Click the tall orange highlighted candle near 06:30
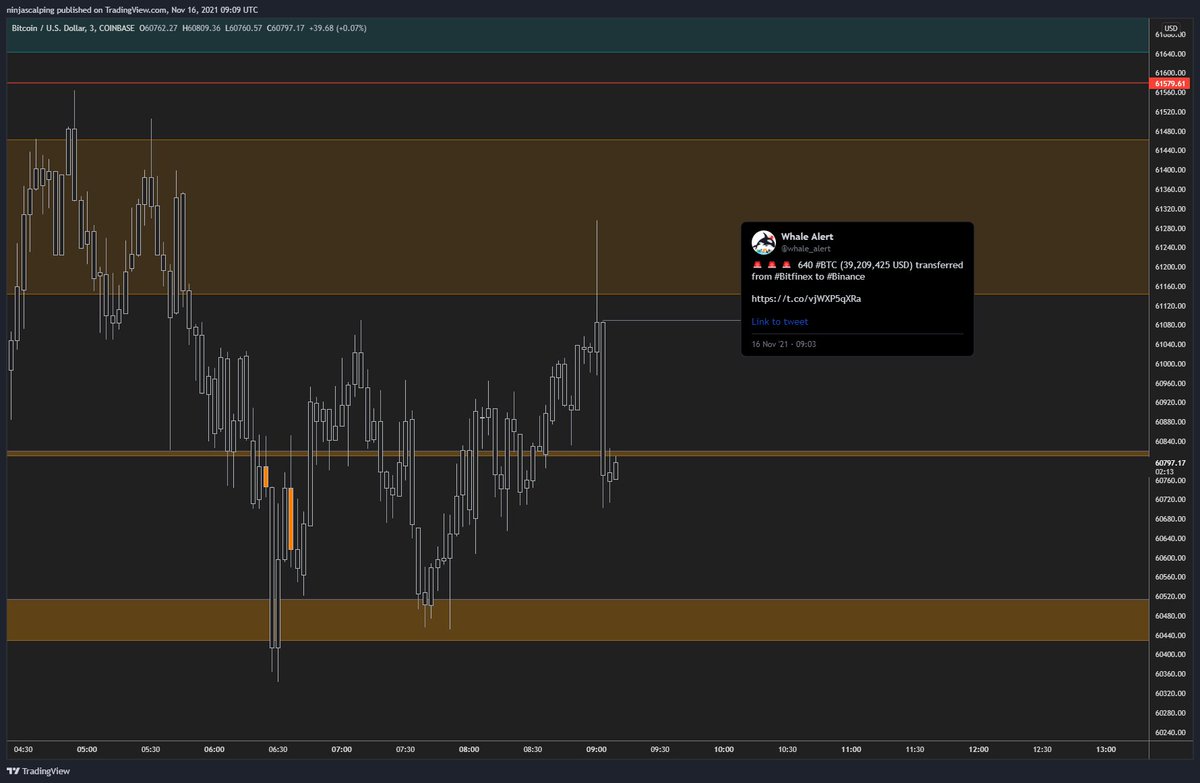 tap(291, 518)
